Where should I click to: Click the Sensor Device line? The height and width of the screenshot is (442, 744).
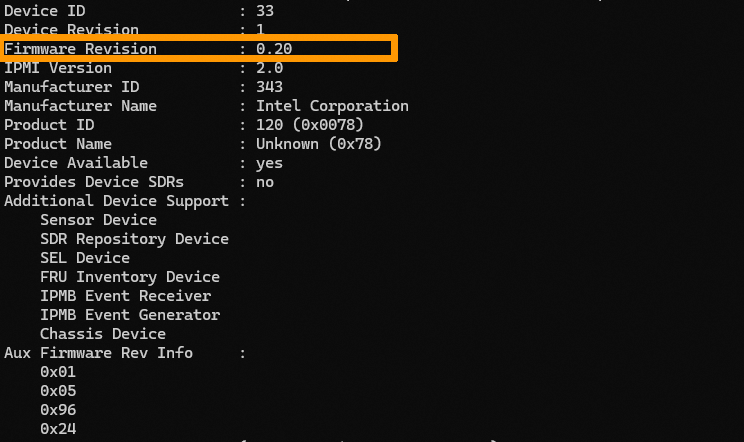coord(98,220)
